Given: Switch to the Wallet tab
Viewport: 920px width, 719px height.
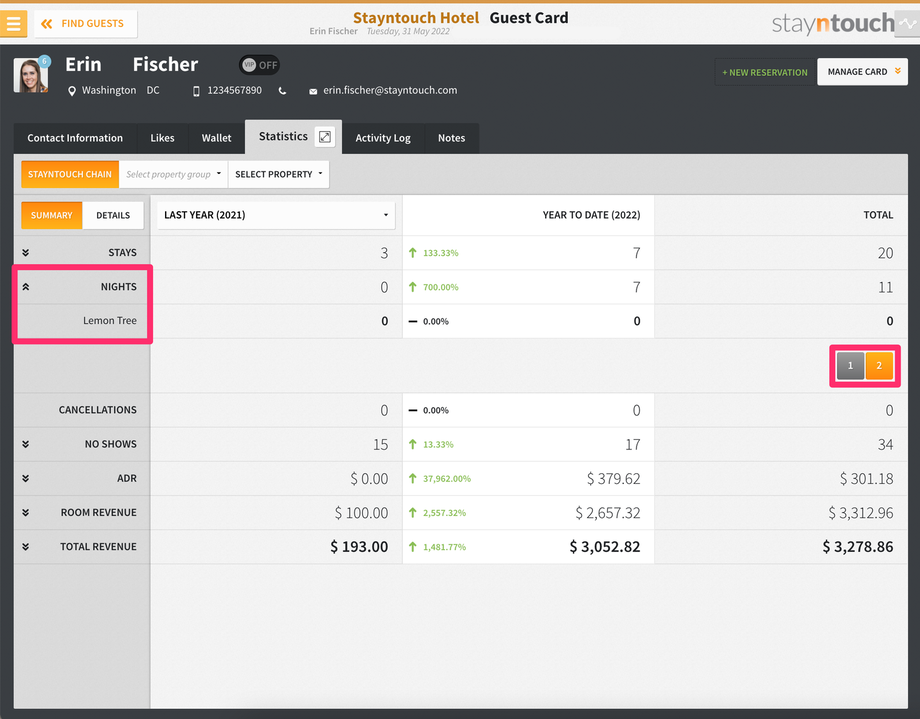Looking at the screenshot, I should 217,138.
